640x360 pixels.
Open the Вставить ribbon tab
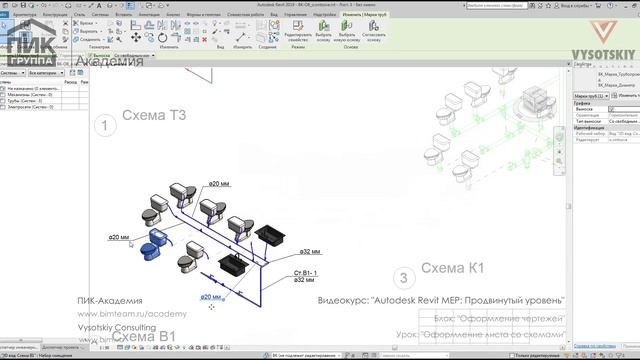point(123,14)
